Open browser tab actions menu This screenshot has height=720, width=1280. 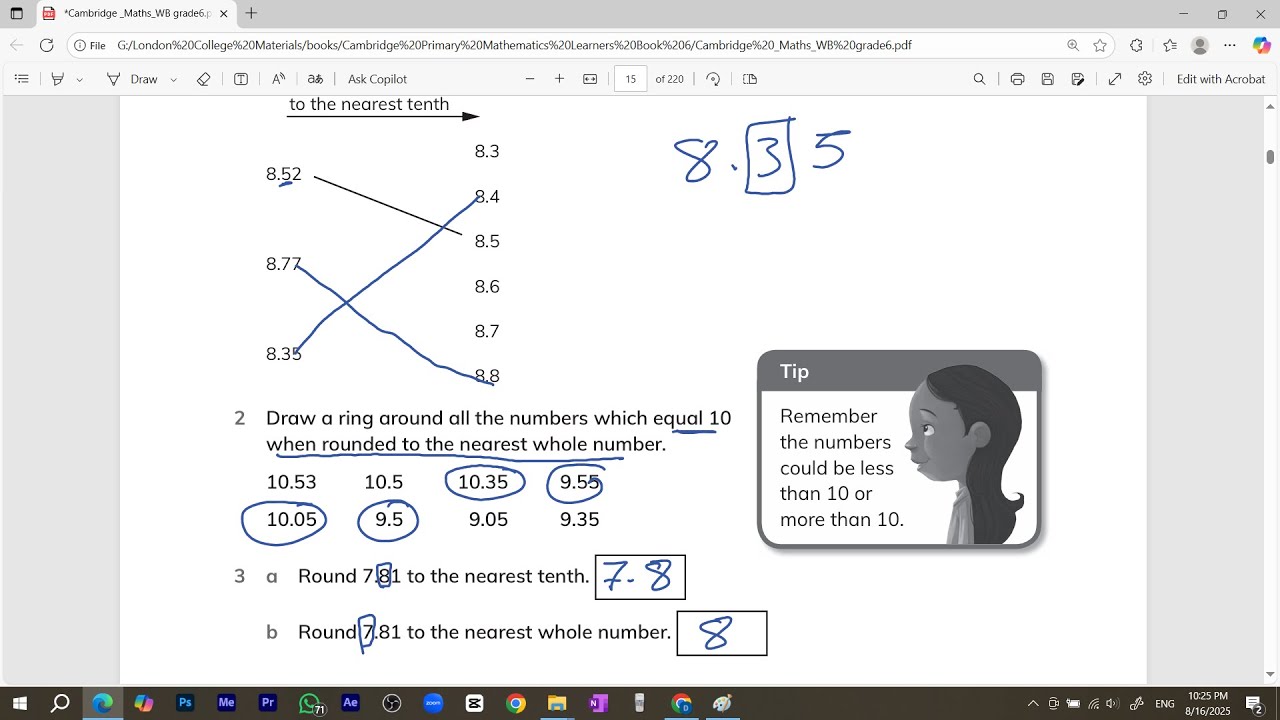pos(17,14)
